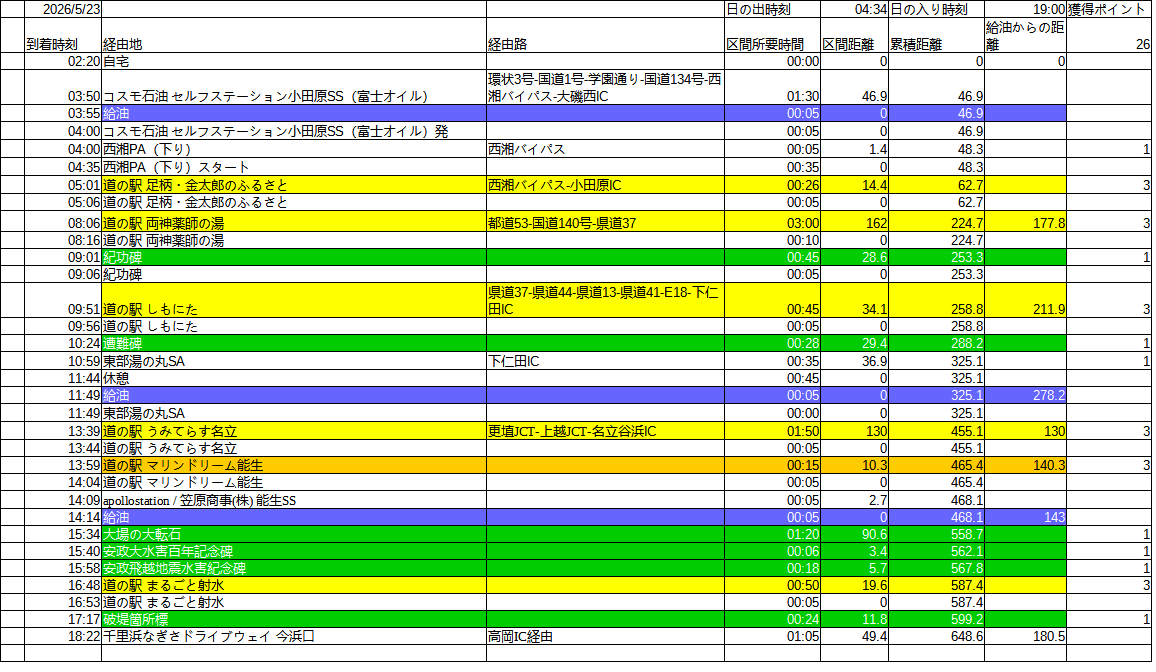This screenshot has width=1156, height=672.
Task: Select the 11:49 給油 blue row cell
Action: (x=293, y=396)
